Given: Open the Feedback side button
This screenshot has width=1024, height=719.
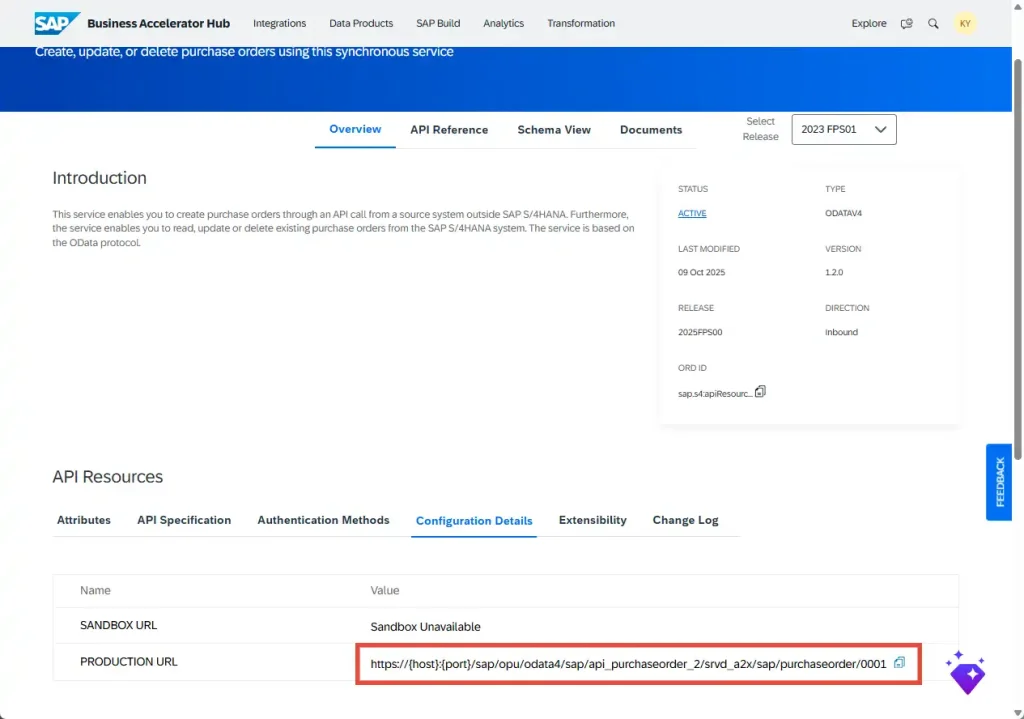Looking at the screenshot, I should 999,482.
